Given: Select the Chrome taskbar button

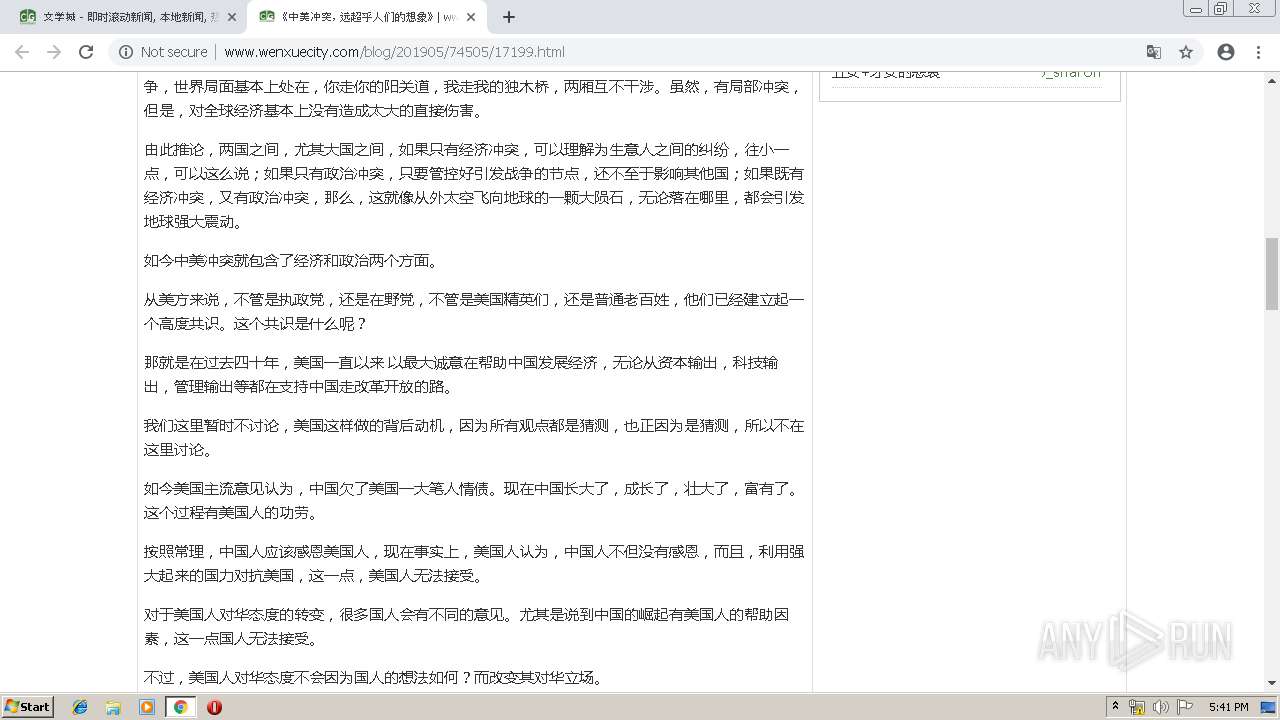Looking at the screenshot, I should tap(180, 707).
